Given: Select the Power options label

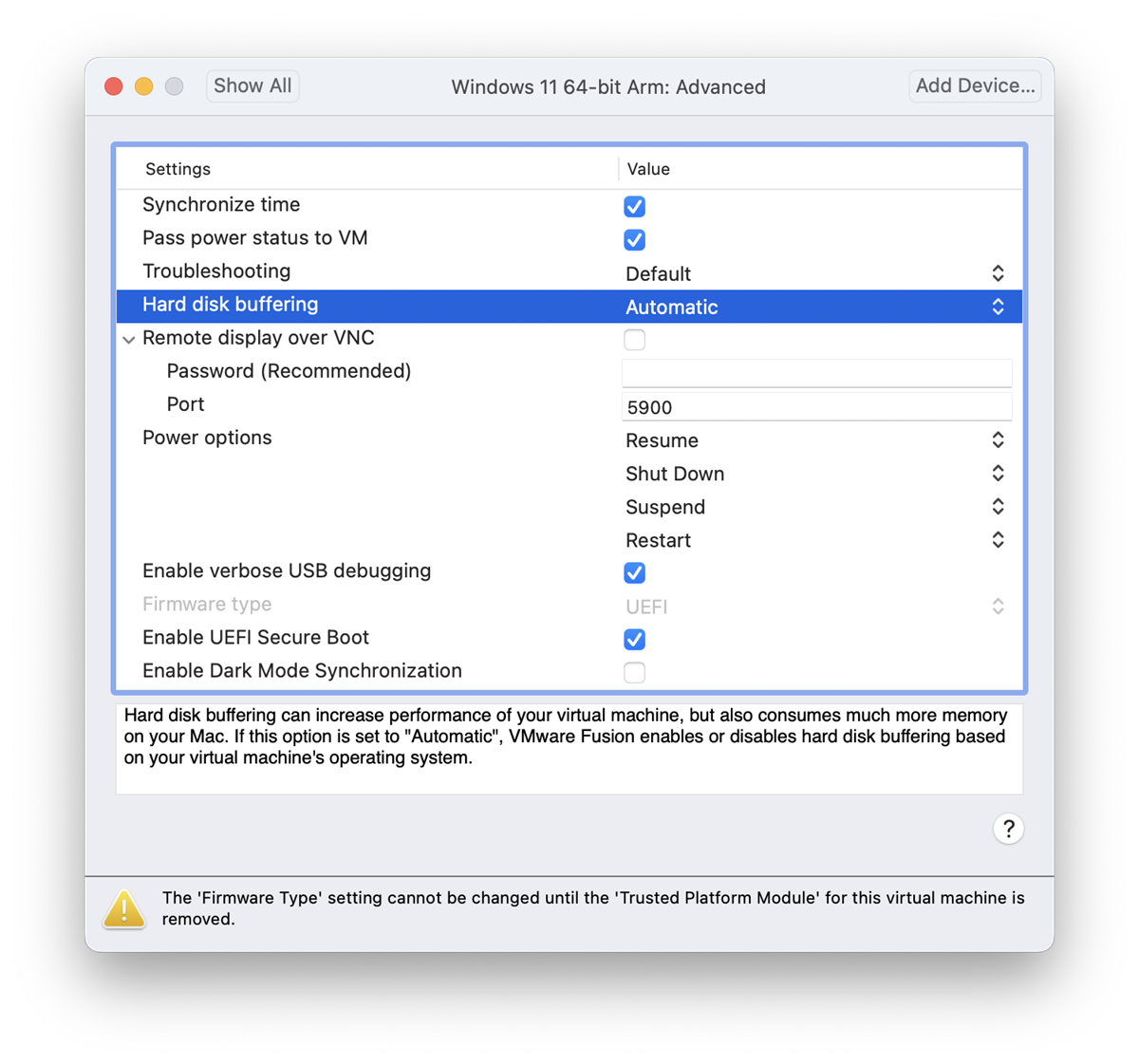Looking at the screenshot, I should click(x=207, y=438).
